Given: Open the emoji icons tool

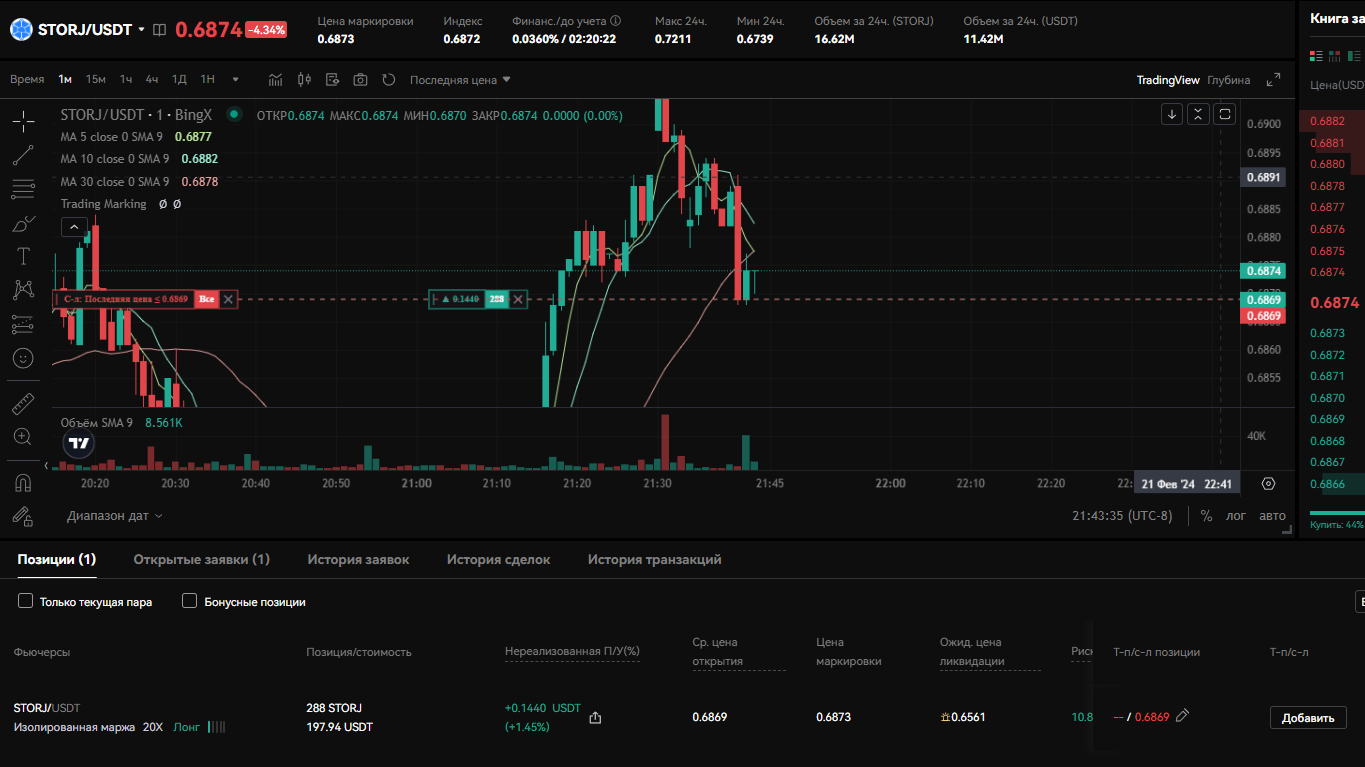Looking at the screenshot, I should (x=23, y=357).
